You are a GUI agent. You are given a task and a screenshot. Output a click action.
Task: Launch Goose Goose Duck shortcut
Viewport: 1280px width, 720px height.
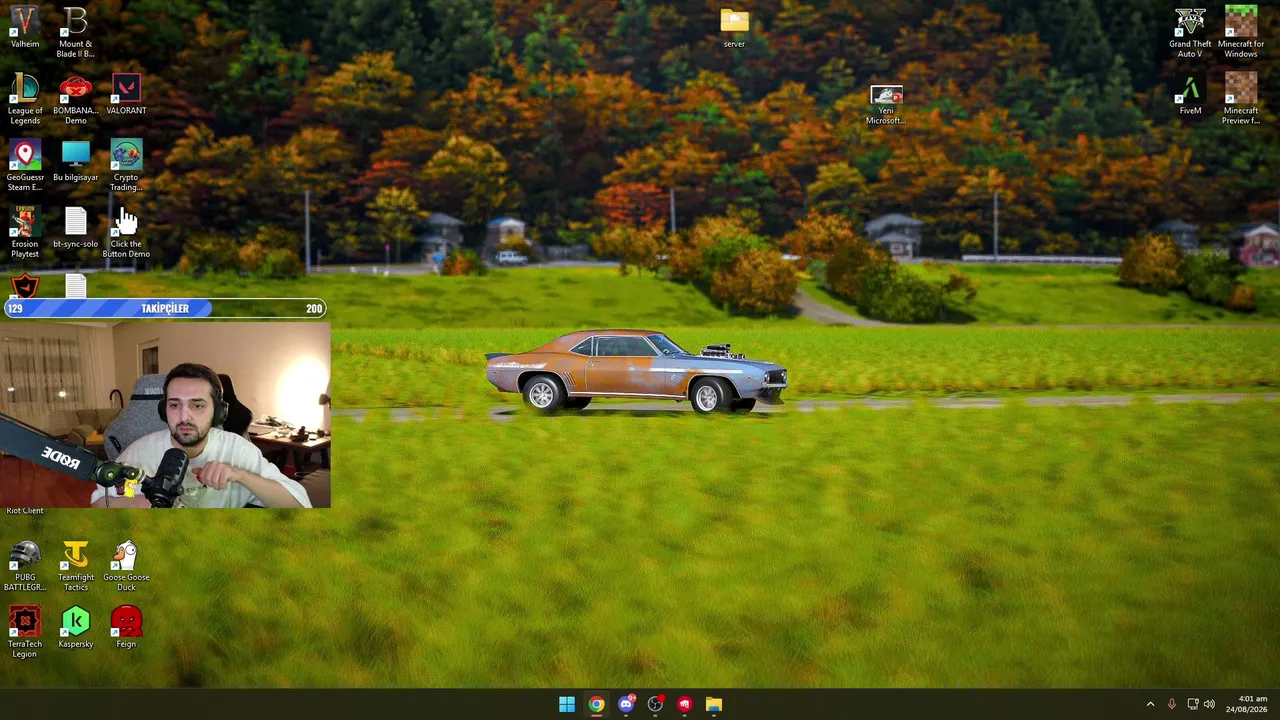126,565
